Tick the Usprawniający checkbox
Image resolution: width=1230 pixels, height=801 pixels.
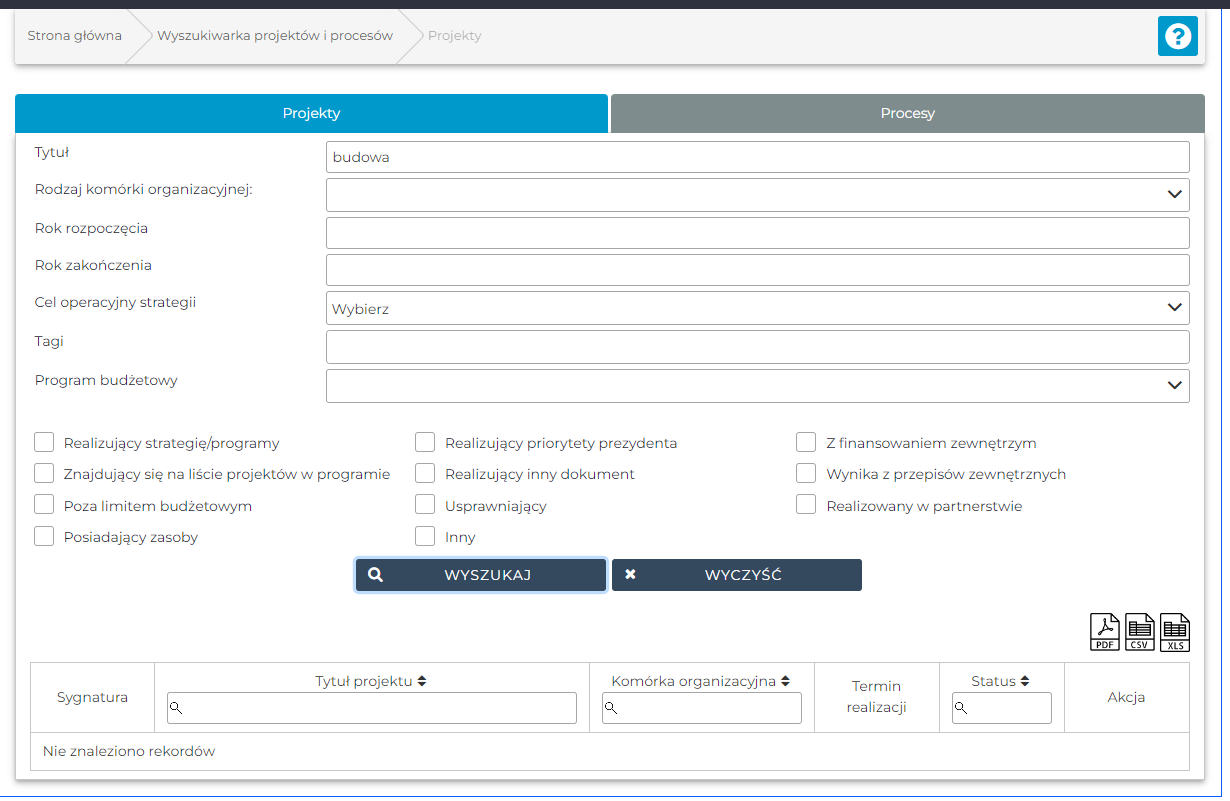(425, 505)
